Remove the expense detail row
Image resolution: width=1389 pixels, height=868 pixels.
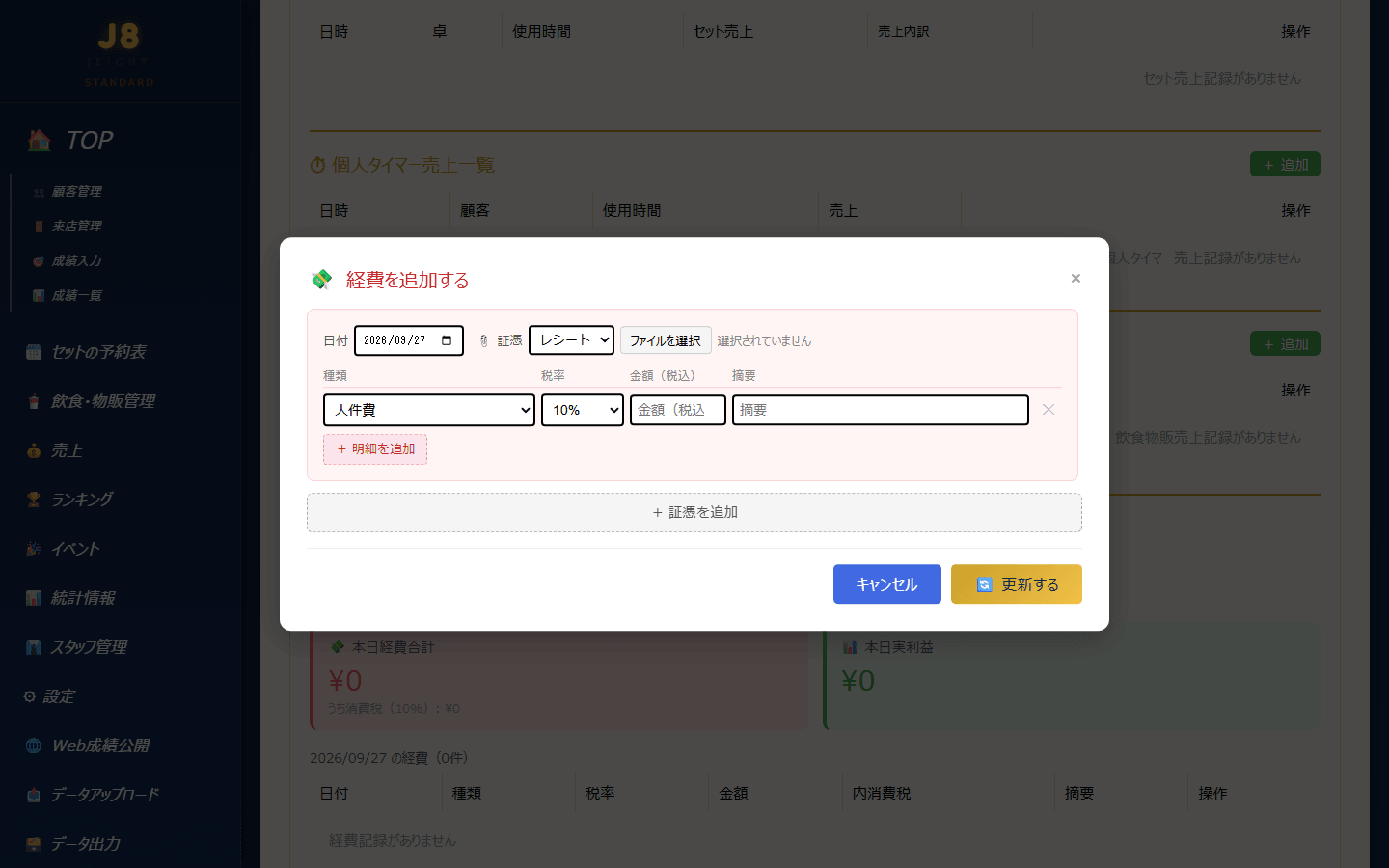click(1049, 410)
